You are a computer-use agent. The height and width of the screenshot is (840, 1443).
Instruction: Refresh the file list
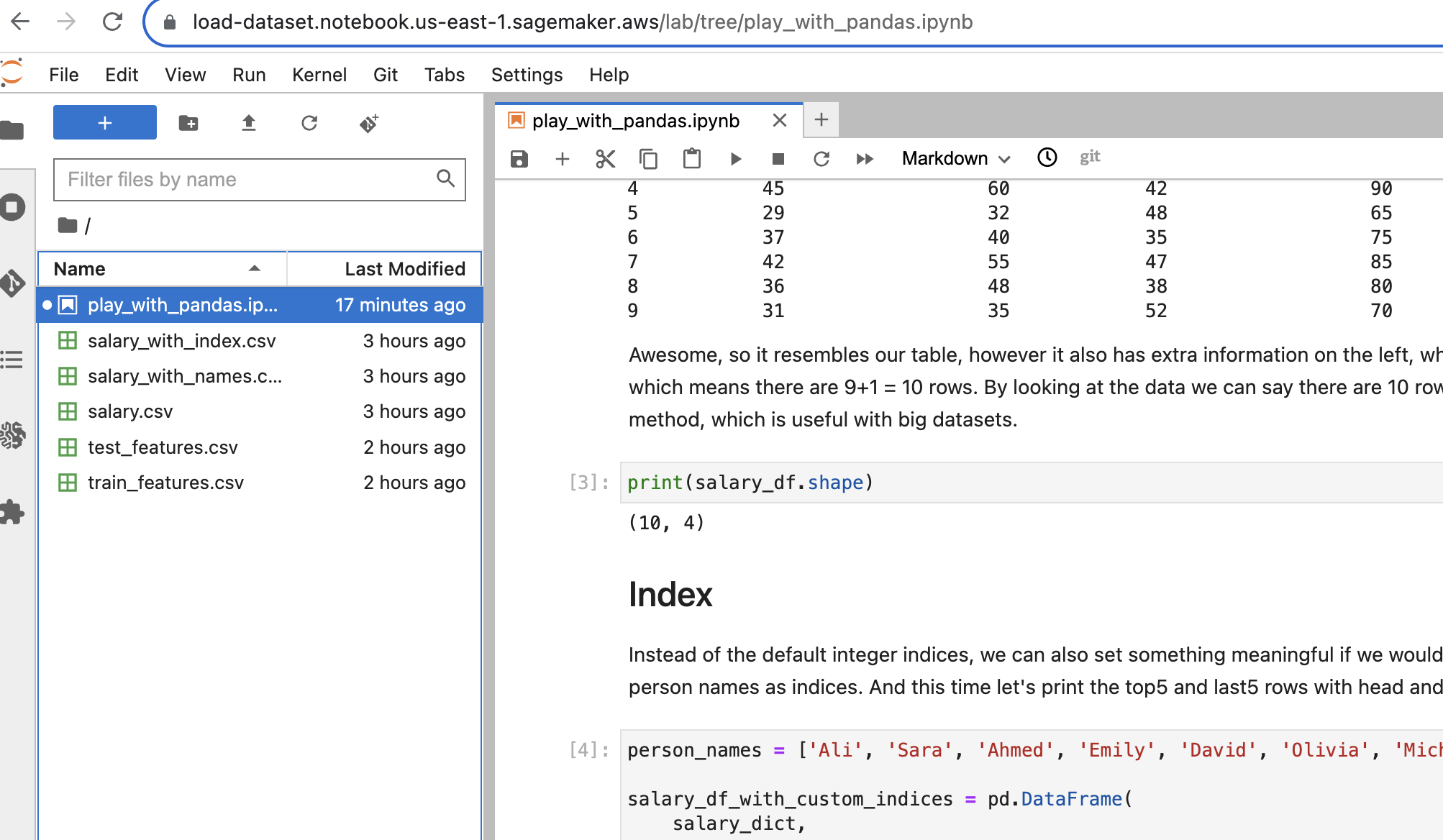tap(309, 123)
